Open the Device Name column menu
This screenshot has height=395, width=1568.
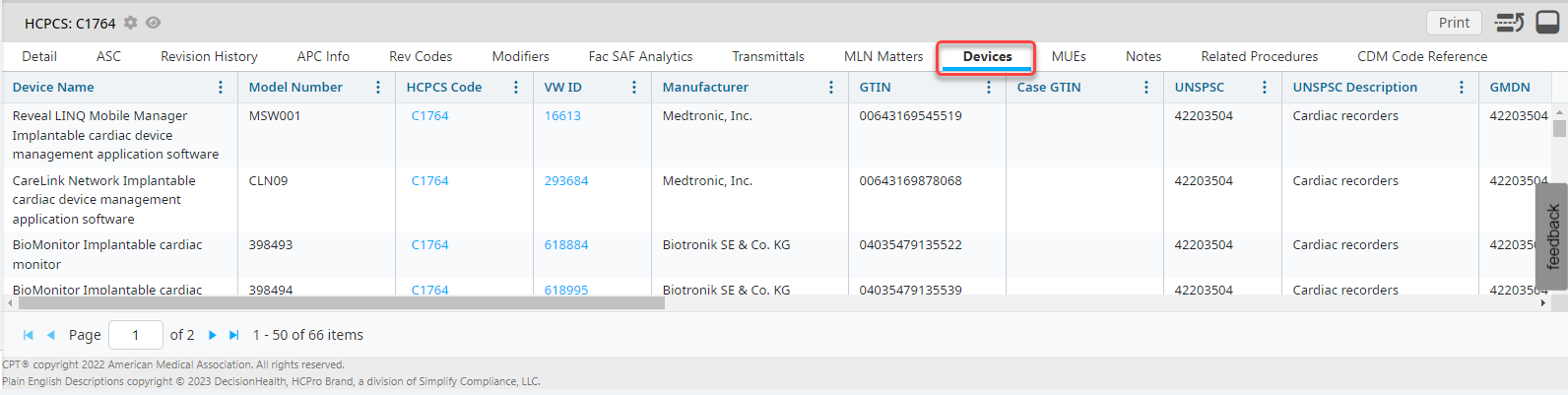(221, 88)
